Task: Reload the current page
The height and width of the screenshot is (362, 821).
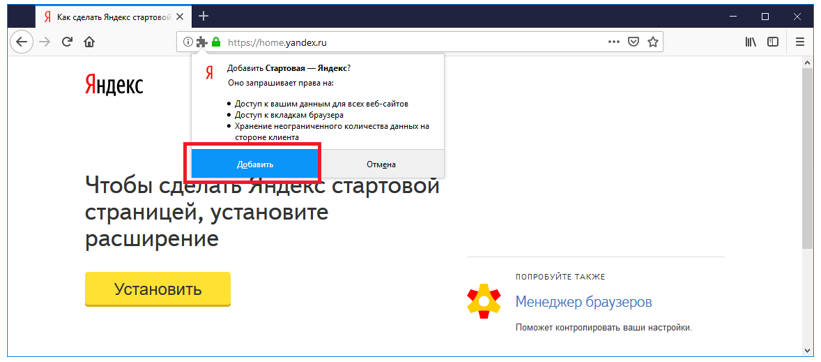Action: pos(67,42)
